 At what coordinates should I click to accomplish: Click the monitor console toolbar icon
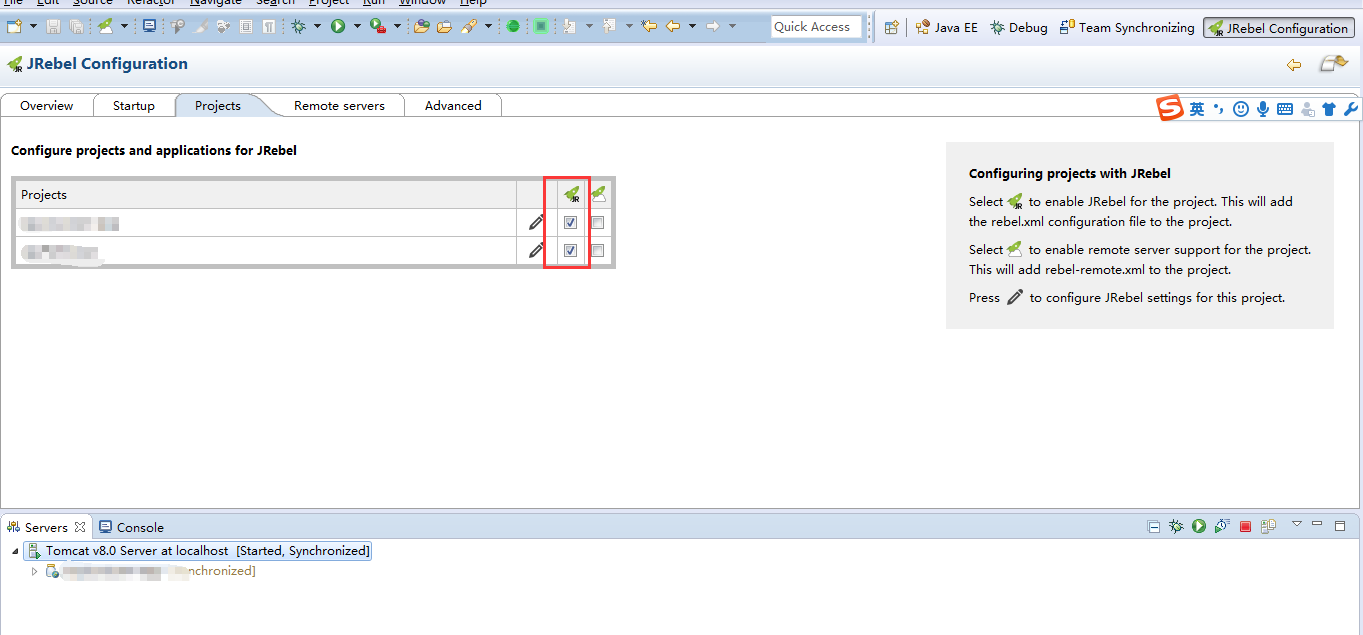149,26
